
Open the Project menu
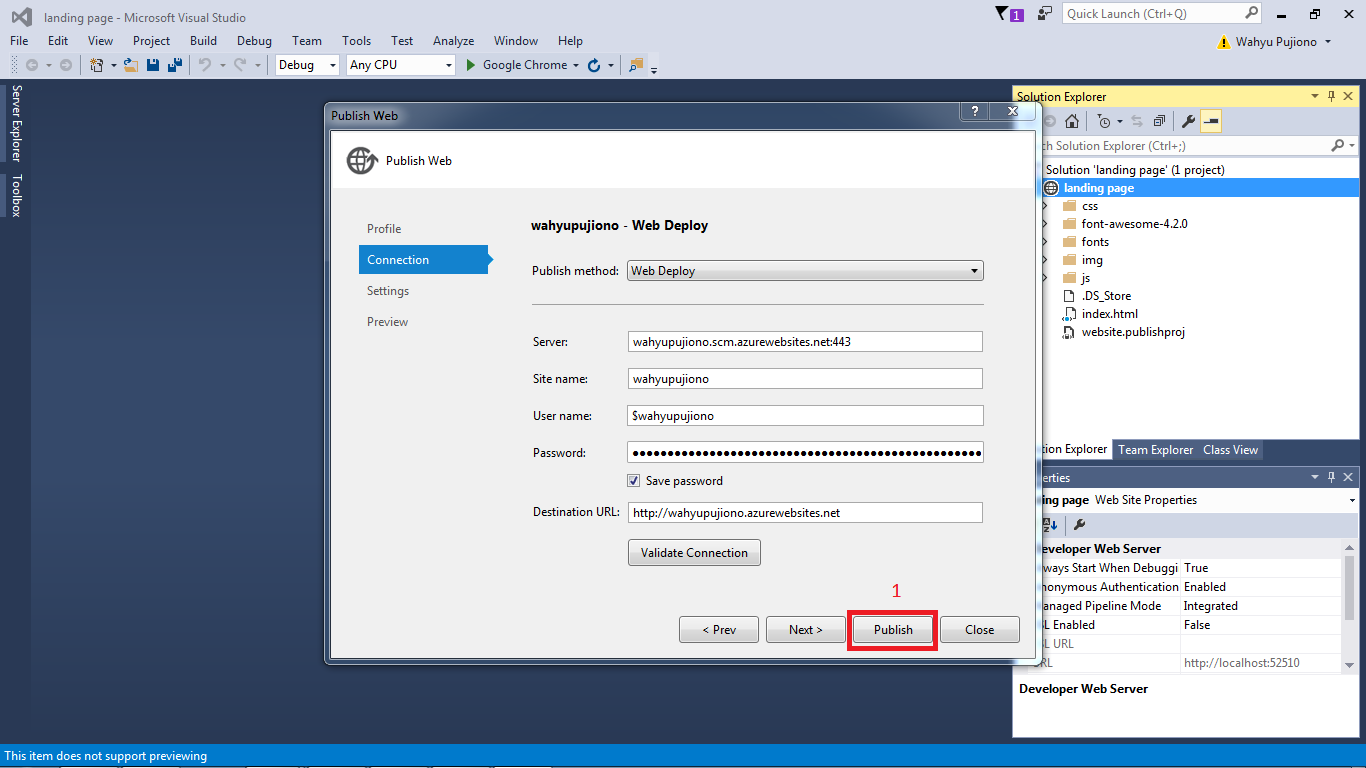[x=152, y=41]
